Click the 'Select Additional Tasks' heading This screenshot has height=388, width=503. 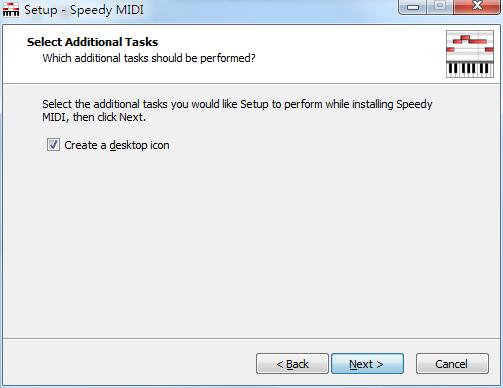click(92, 42)
